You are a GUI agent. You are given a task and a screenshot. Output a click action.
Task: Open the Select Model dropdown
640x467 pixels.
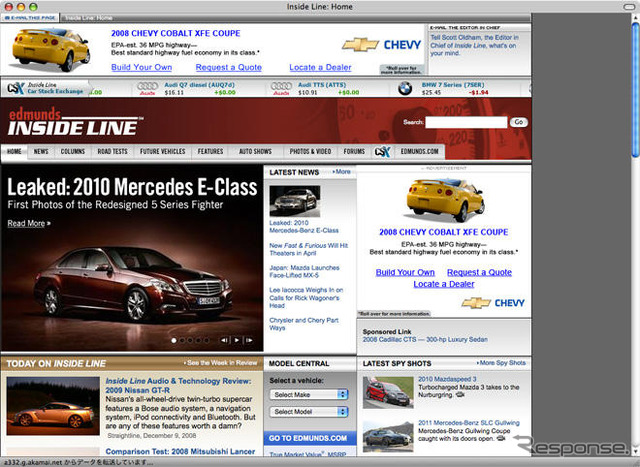(309, 412)
